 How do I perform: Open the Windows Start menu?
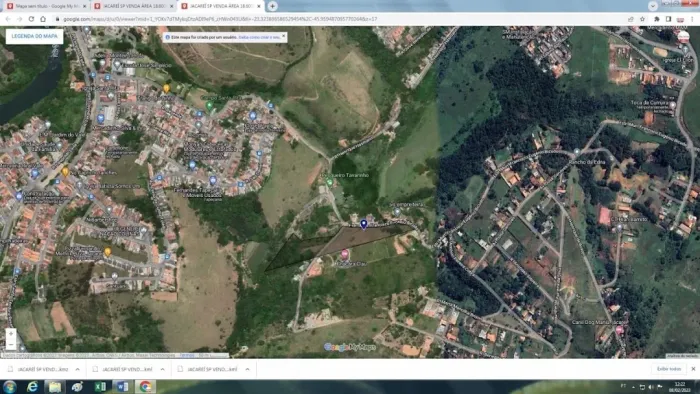pos(9,386)
